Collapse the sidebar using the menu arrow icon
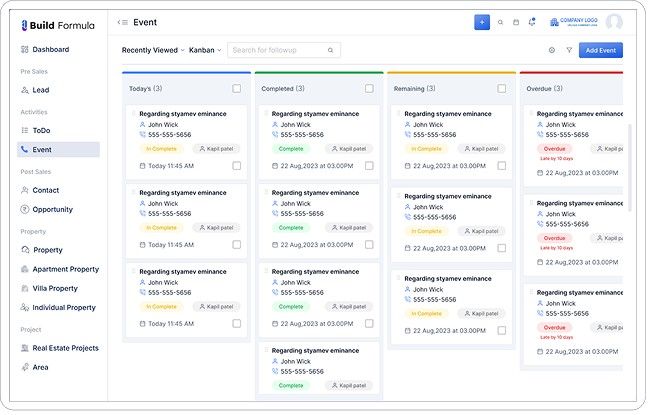The width and height of the screenshot is (650, 415). coord(122,22)
